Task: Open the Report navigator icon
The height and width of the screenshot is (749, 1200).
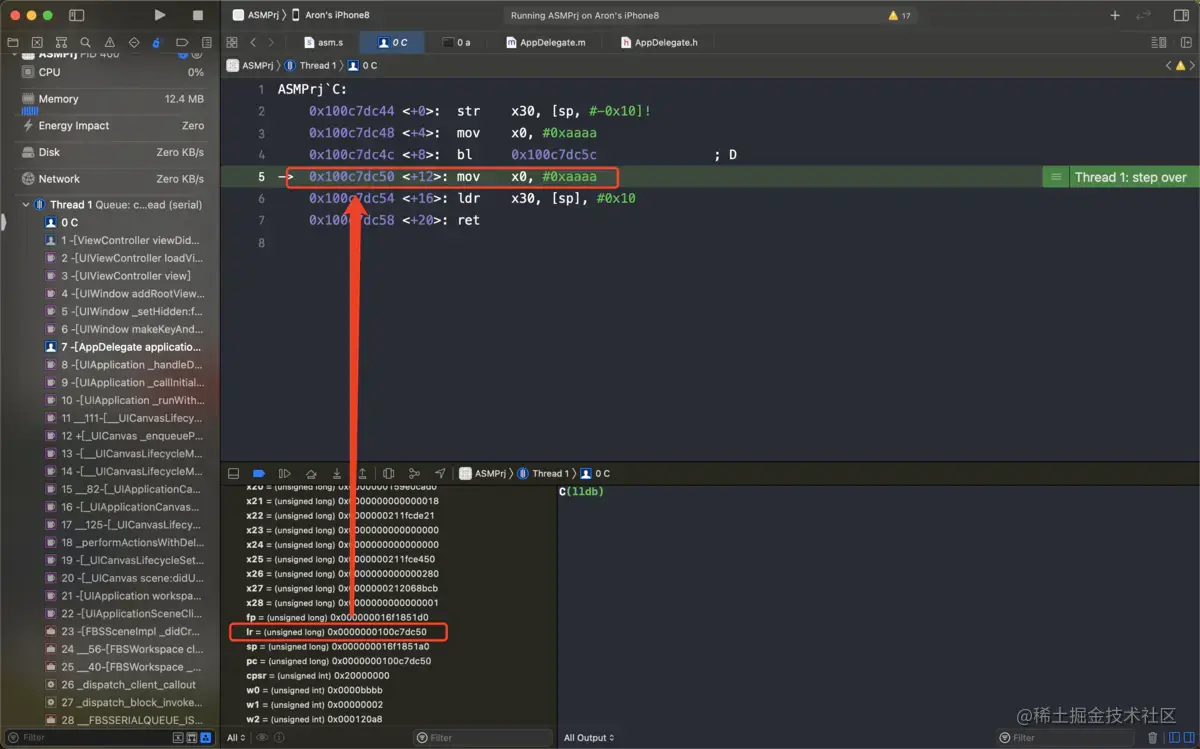Action: tap(206, 43)
